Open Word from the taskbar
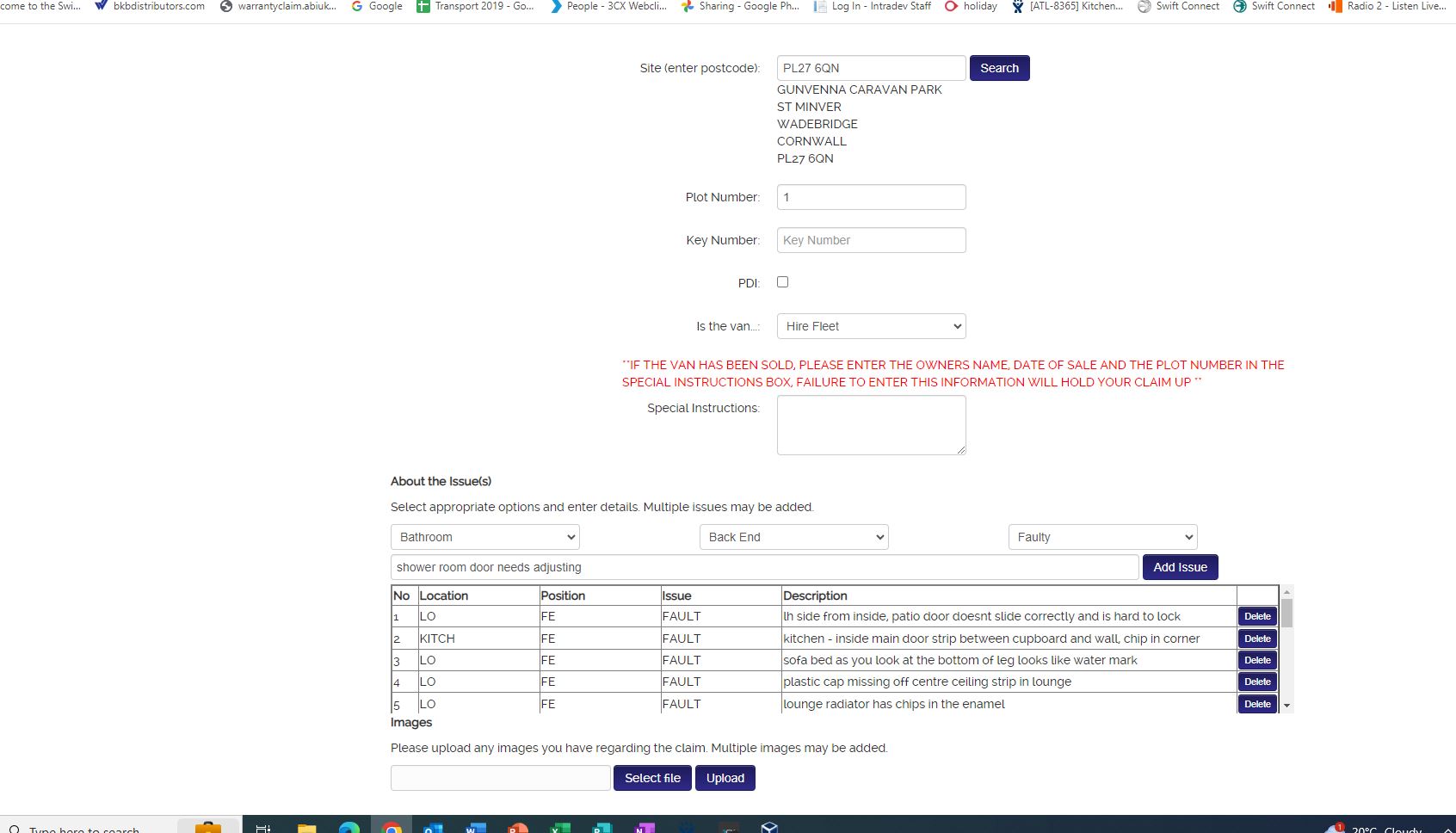The image size is (1456, 833). 475,827
